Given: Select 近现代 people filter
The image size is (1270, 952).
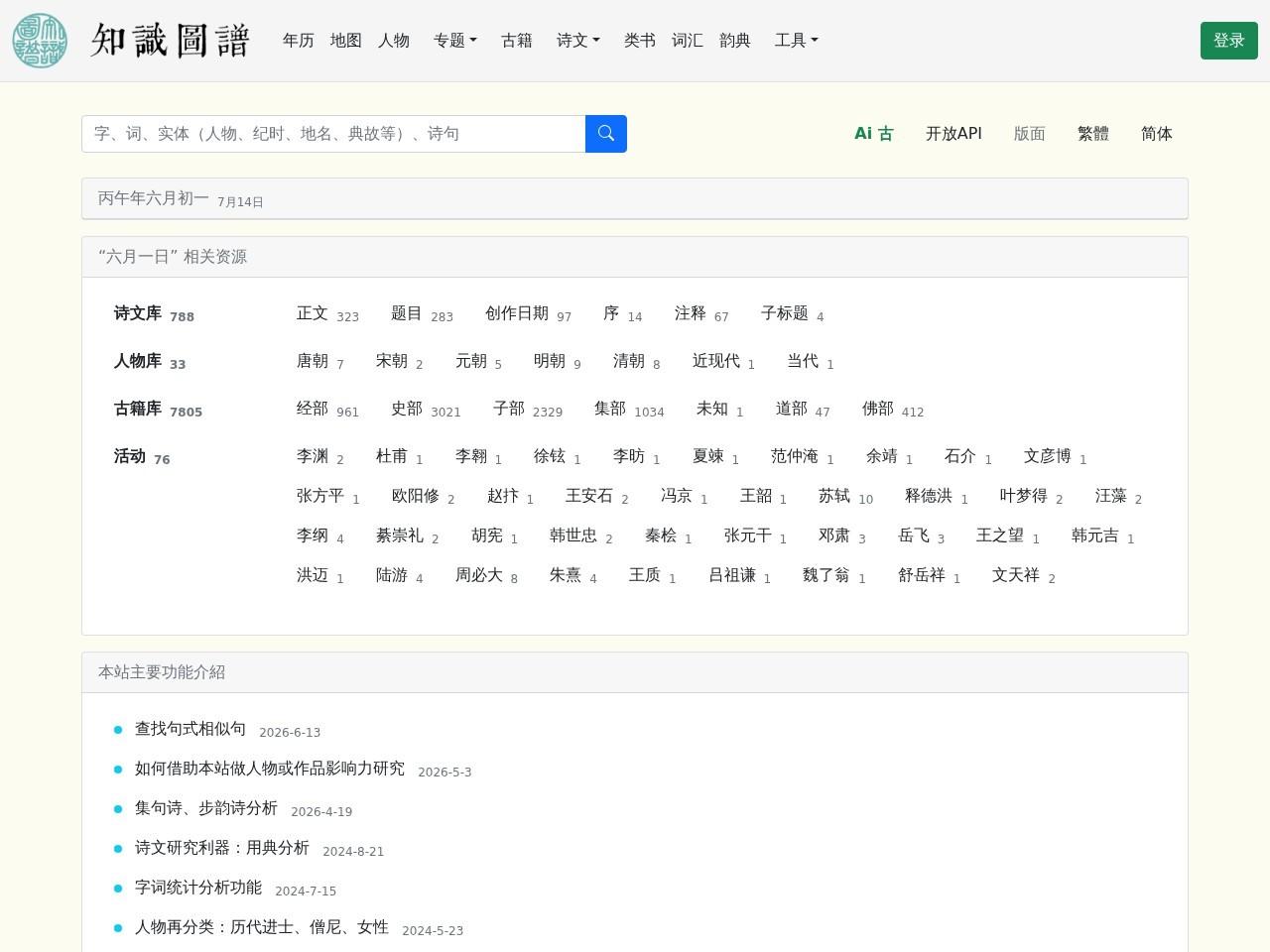Looking at the screenshot, I should [x=723, y=361].
